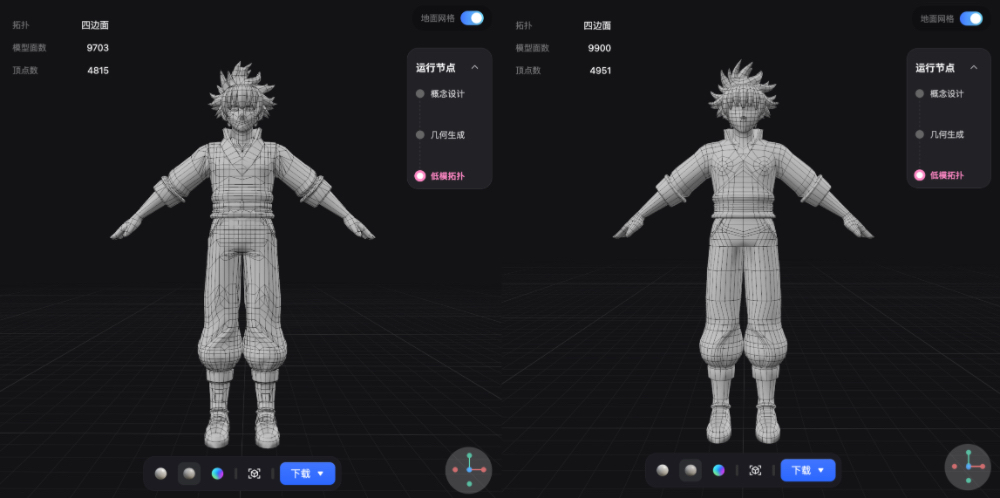Viewport: 1000px width, 498px height.
Task: Click focus/recenter icon in right viewer
Action: (x=755, y=470)
